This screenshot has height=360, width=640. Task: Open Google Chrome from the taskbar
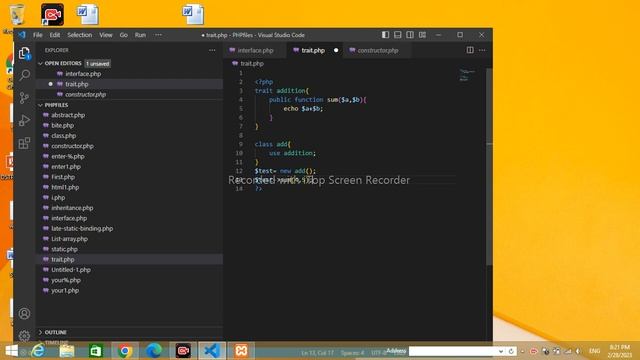point(125,351)
